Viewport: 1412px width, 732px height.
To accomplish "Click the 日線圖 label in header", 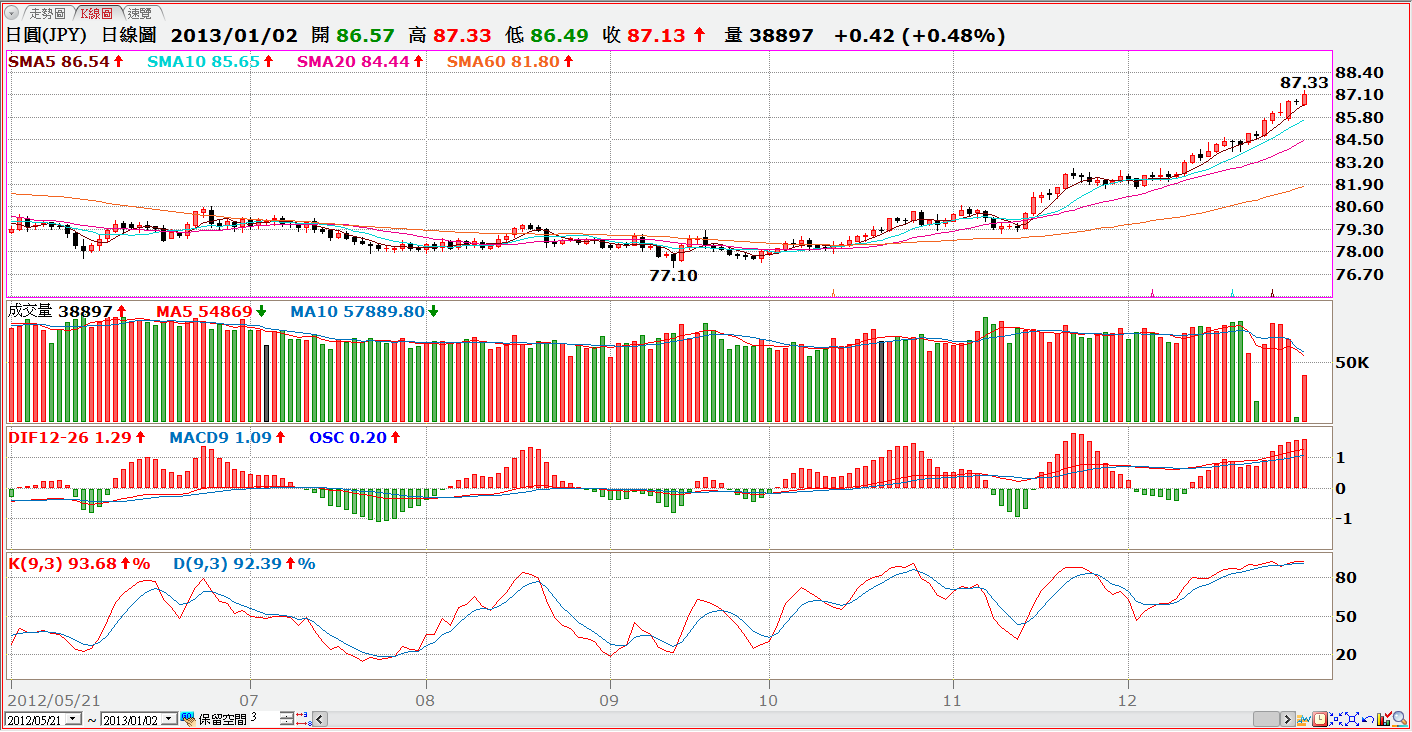I will coord(129,35).
